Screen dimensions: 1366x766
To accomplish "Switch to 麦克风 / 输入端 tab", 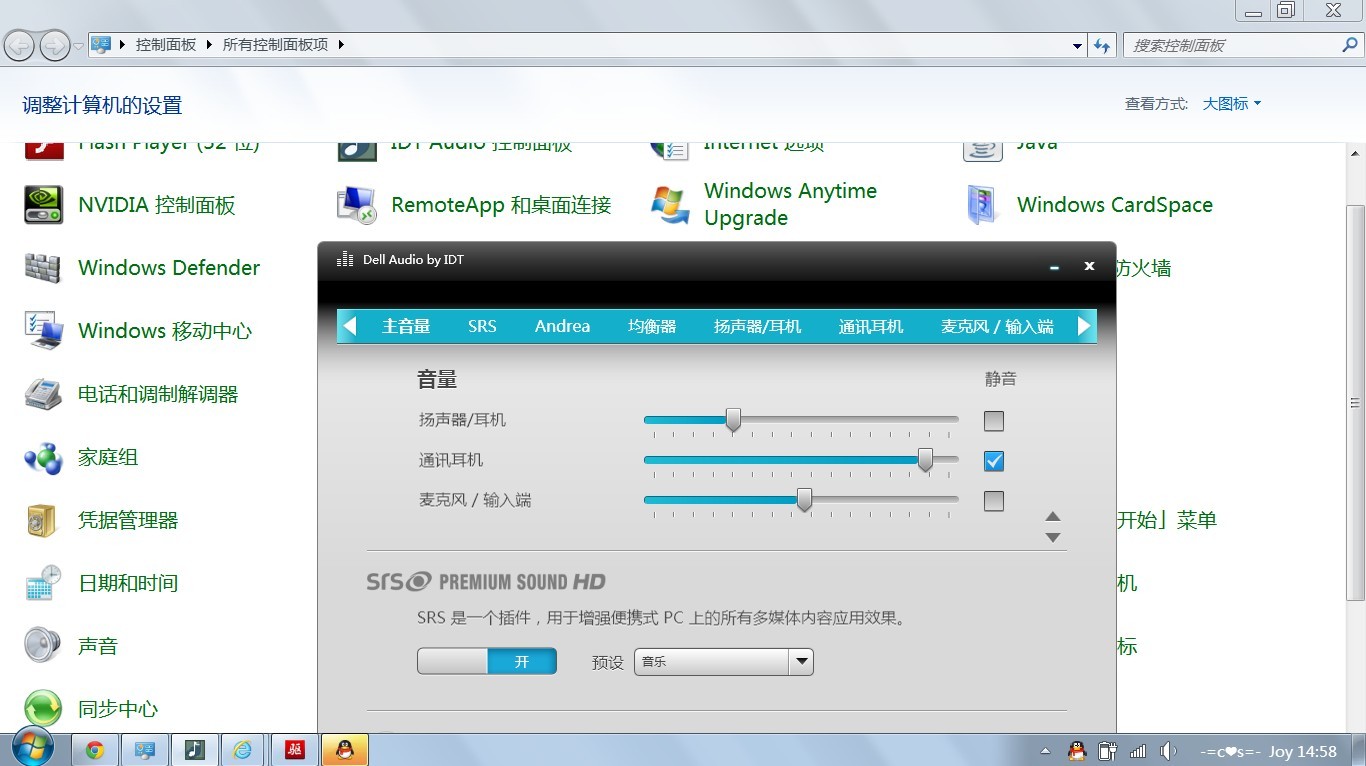I will (997, 326).
